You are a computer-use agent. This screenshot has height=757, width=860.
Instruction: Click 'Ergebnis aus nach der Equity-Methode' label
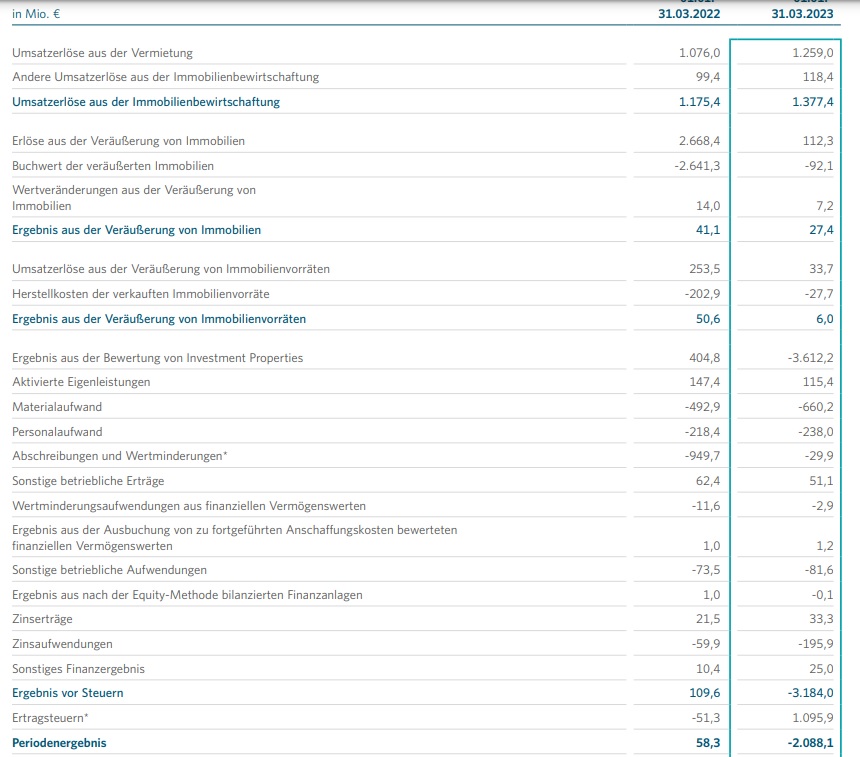tap(187, 595)
